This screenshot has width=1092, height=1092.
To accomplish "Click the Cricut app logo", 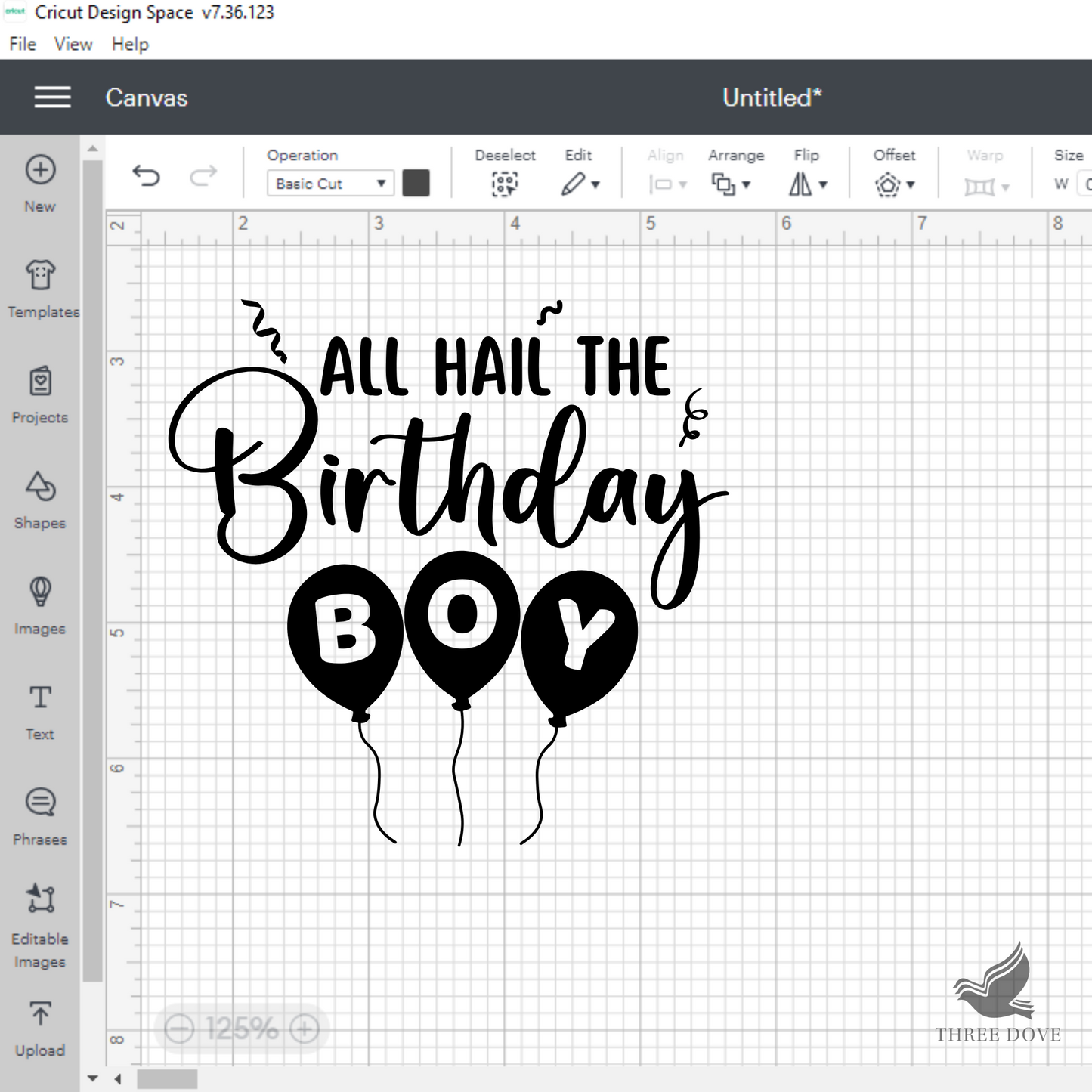I will (x=15, y=12).
